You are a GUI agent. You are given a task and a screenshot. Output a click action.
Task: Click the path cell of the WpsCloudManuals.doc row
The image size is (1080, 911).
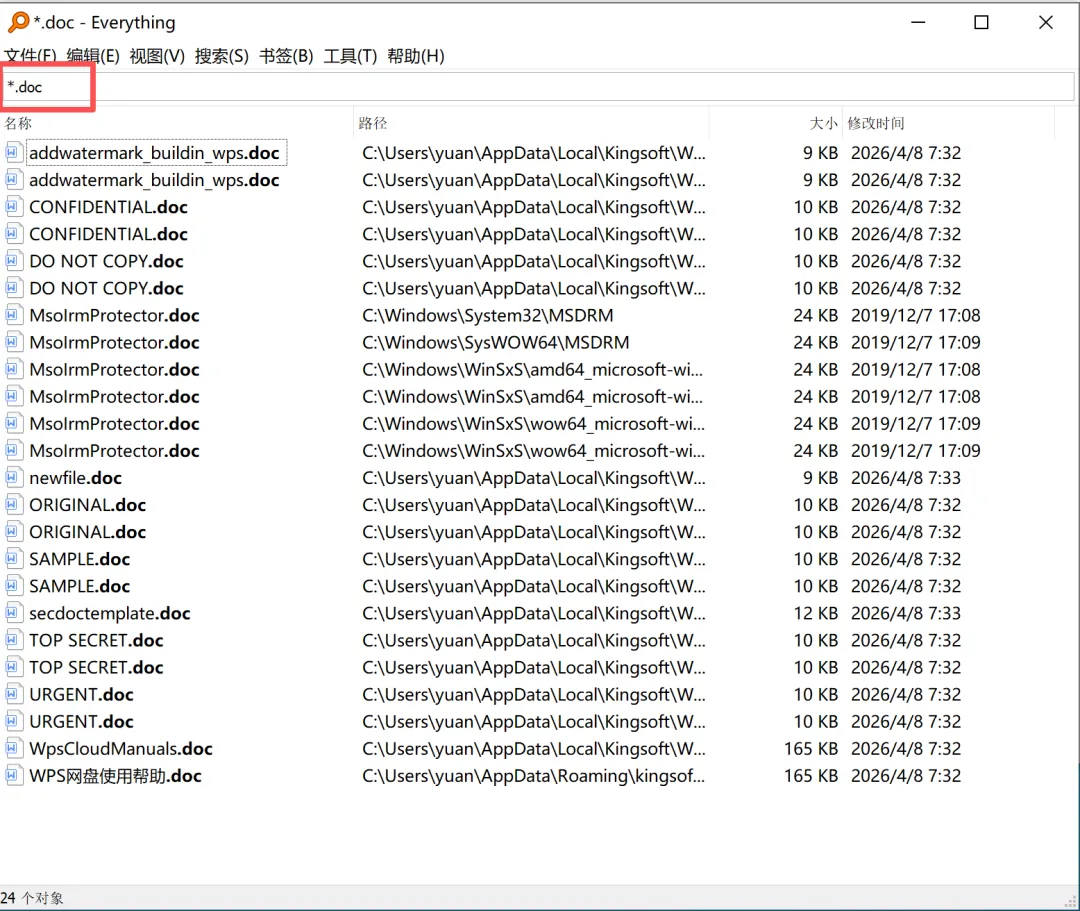point(534,748)
